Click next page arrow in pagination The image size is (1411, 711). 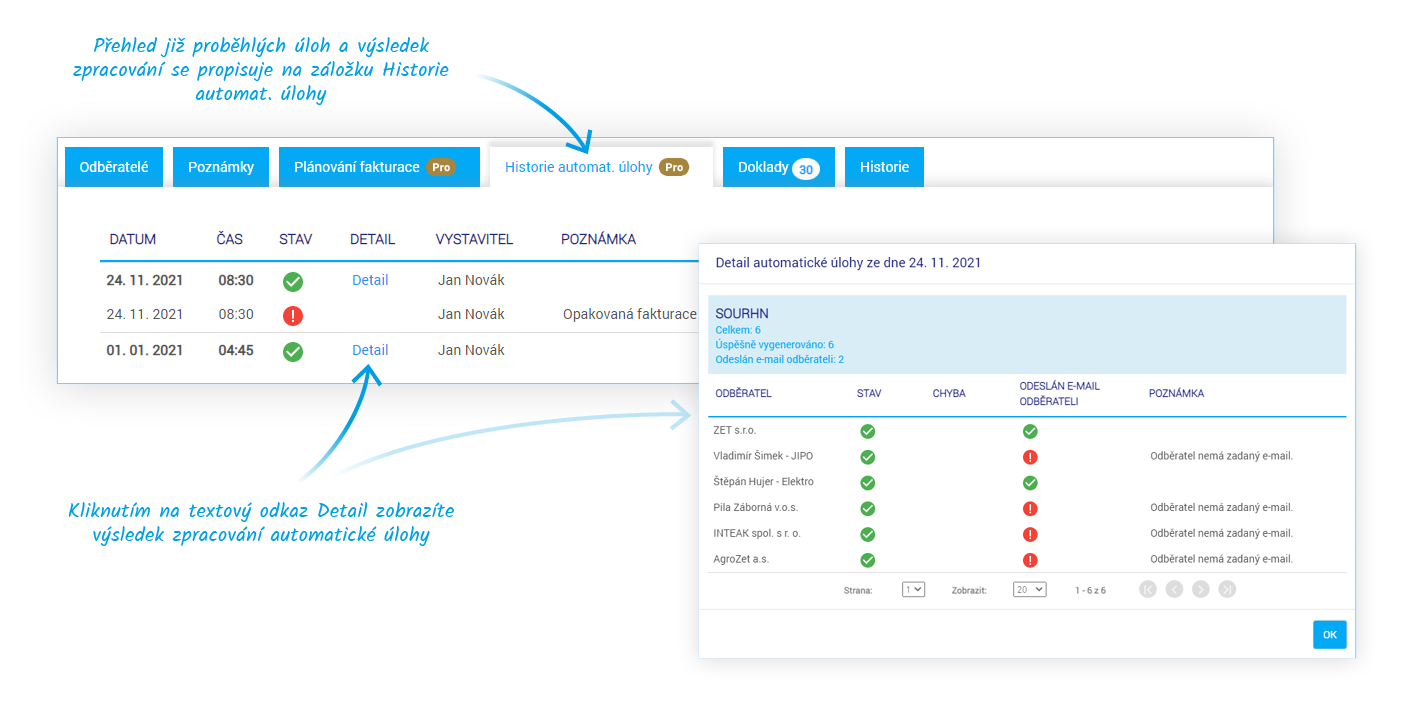[x=1201, y=589]
